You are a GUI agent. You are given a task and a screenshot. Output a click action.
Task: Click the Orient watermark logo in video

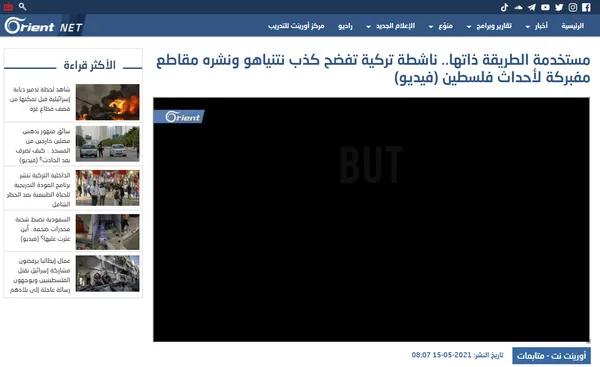pyautogui.click(x=179, y=117)
